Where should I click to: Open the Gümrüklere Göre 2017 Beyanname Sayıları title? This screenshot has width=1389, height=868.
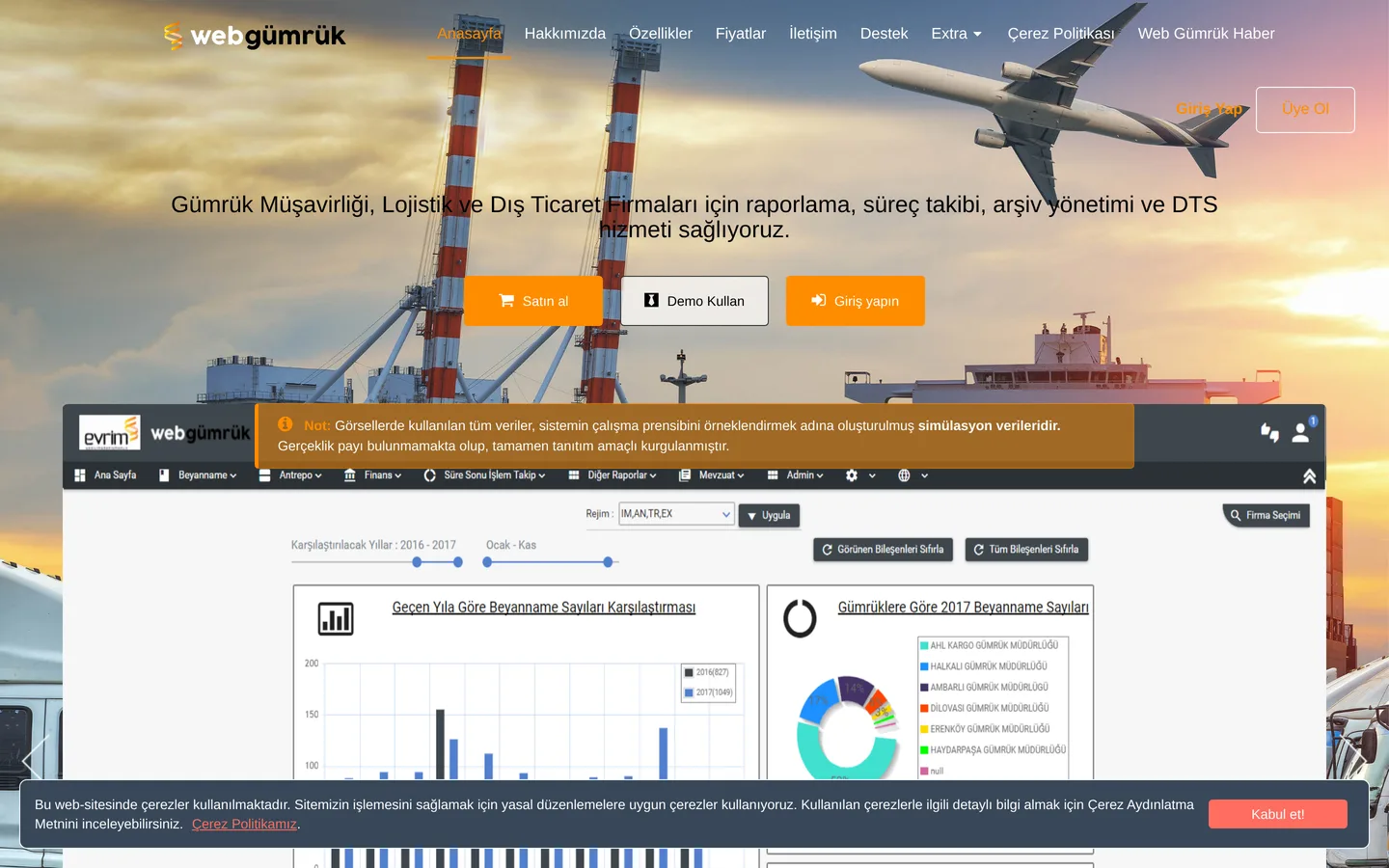(963, 608)
